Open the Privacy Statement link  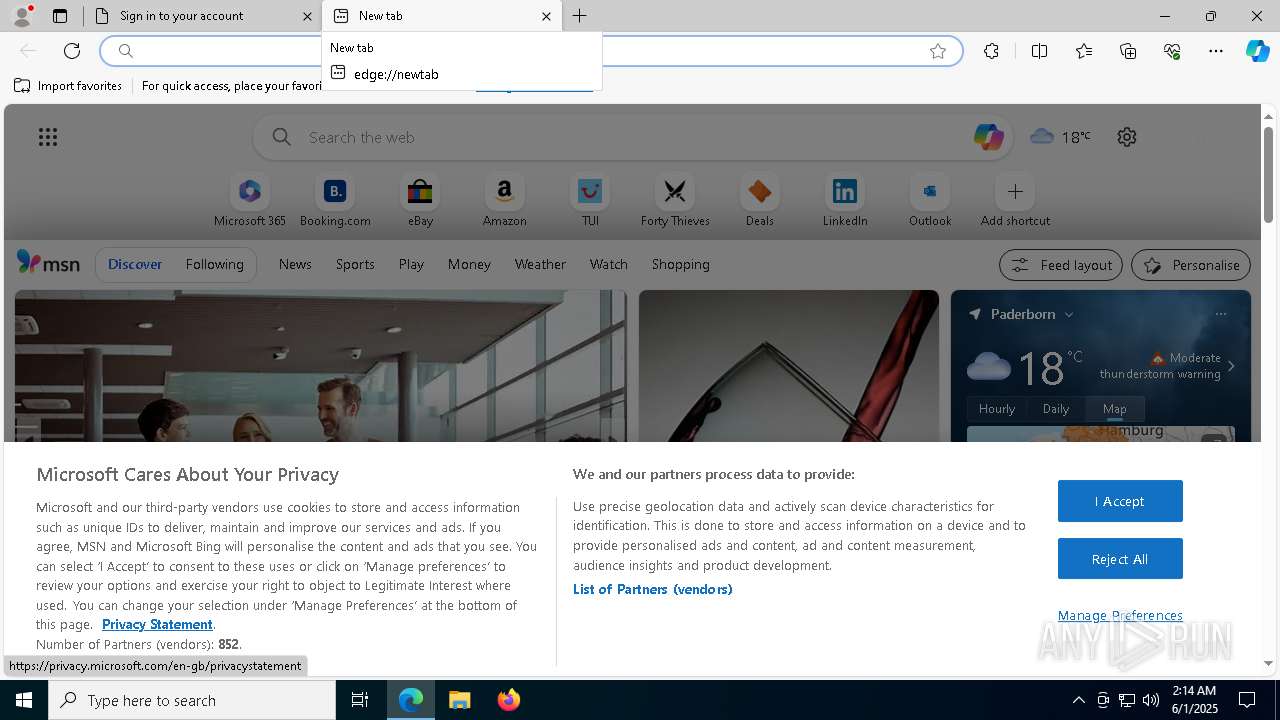(x=157, y=624)
